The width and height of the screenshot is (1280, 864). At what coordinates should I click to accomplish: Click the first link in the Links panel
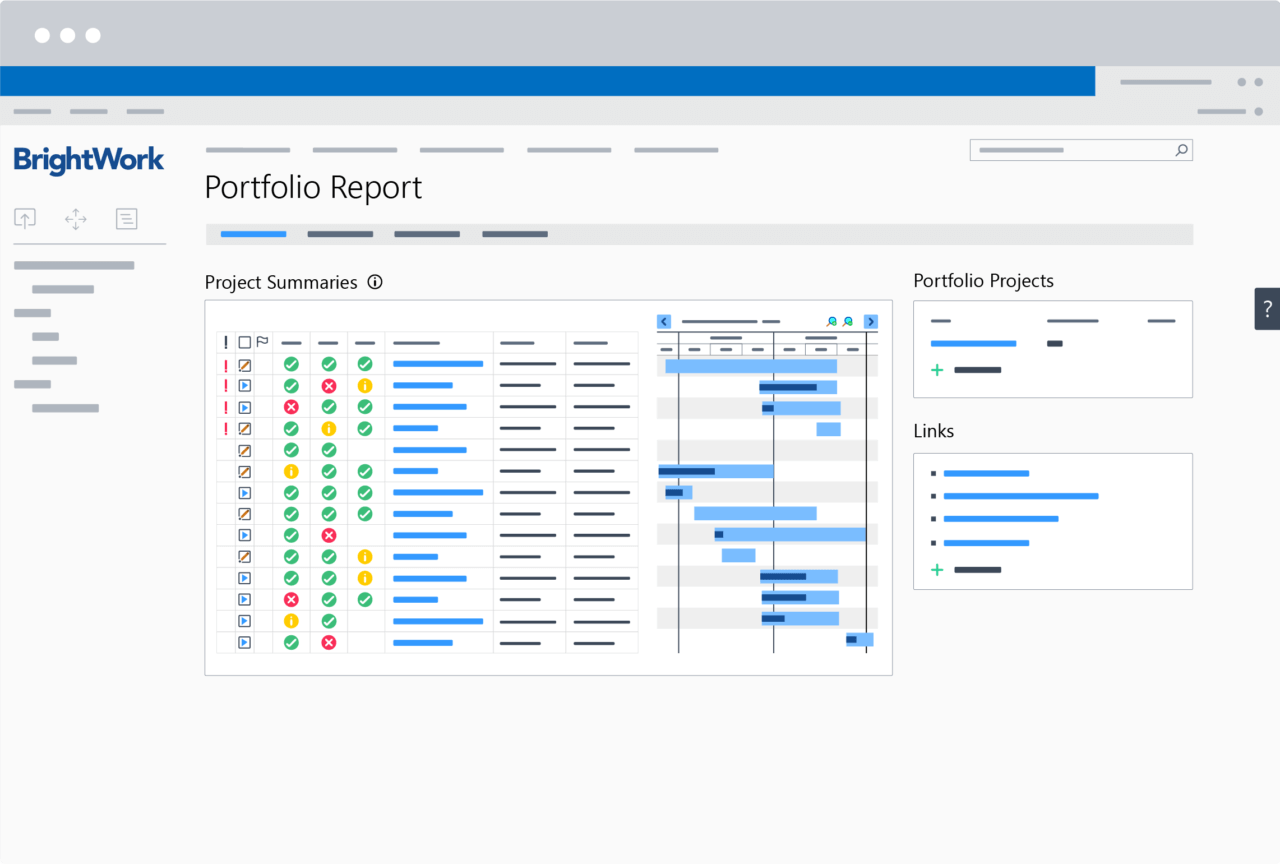coord(986,473)
